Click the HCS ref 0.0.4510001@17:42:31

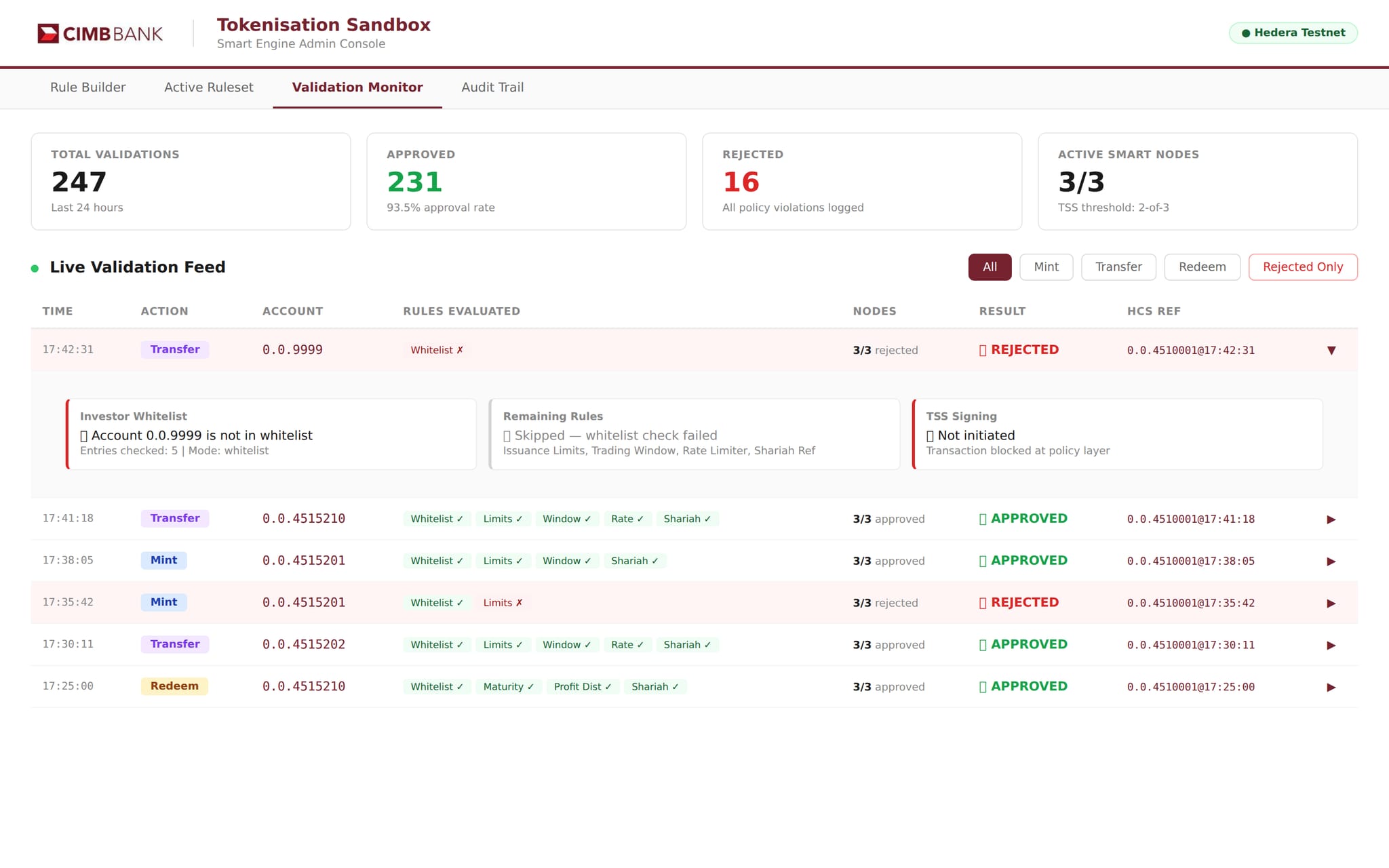point(1190,350)
